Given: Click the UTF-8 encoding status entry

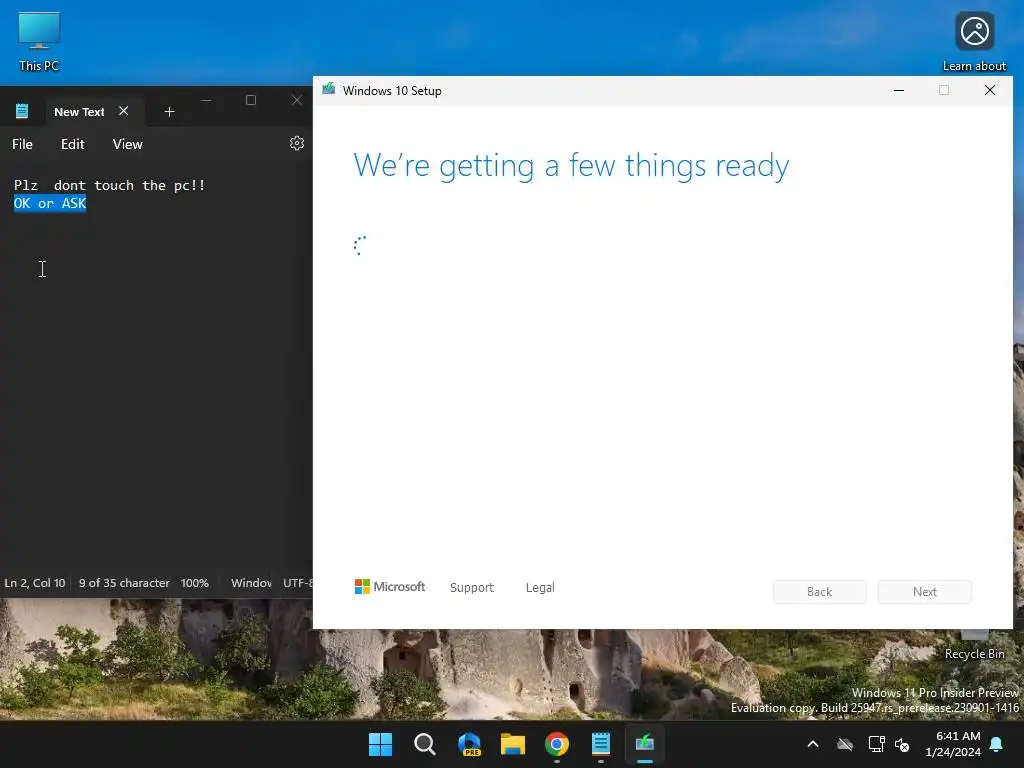Looking at the screenshot, I should pos(298,583).
